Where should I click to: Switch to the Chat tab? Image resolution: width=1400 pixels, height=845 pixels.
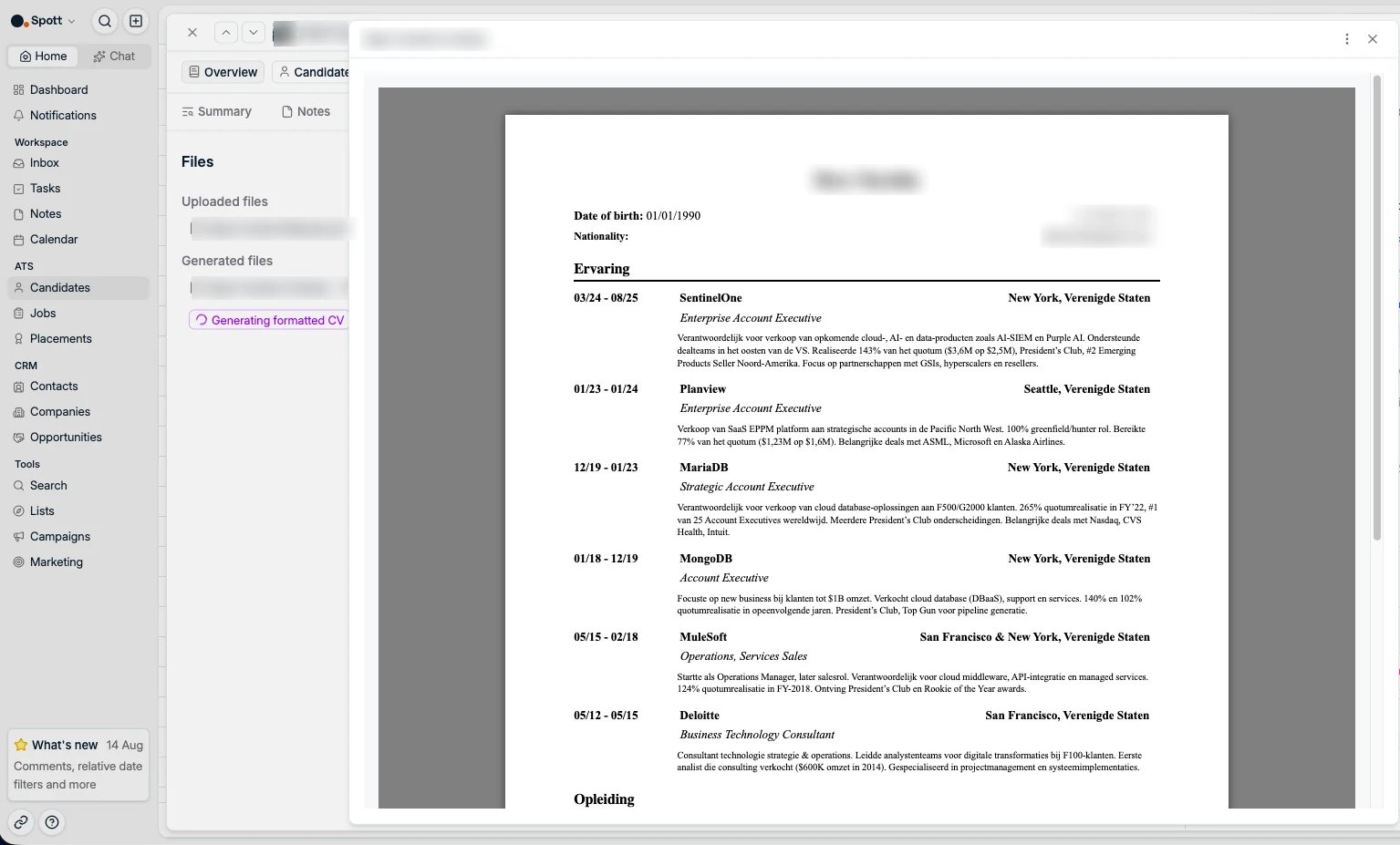click(114, 57)
